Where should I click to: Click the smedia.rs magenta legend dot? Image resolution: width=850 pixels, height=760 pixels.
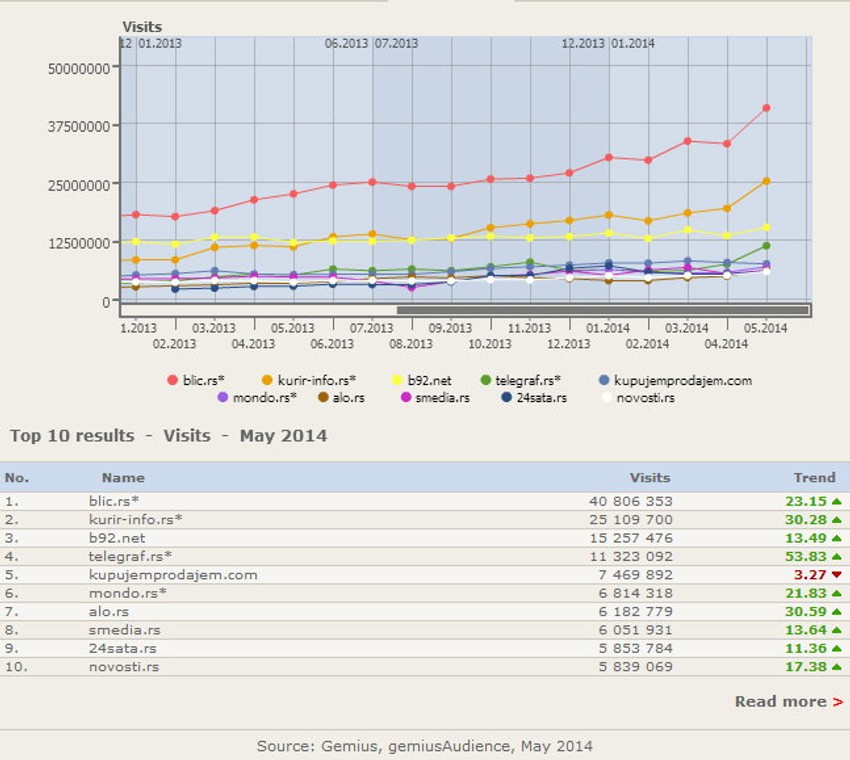click(x=405, y=397)
